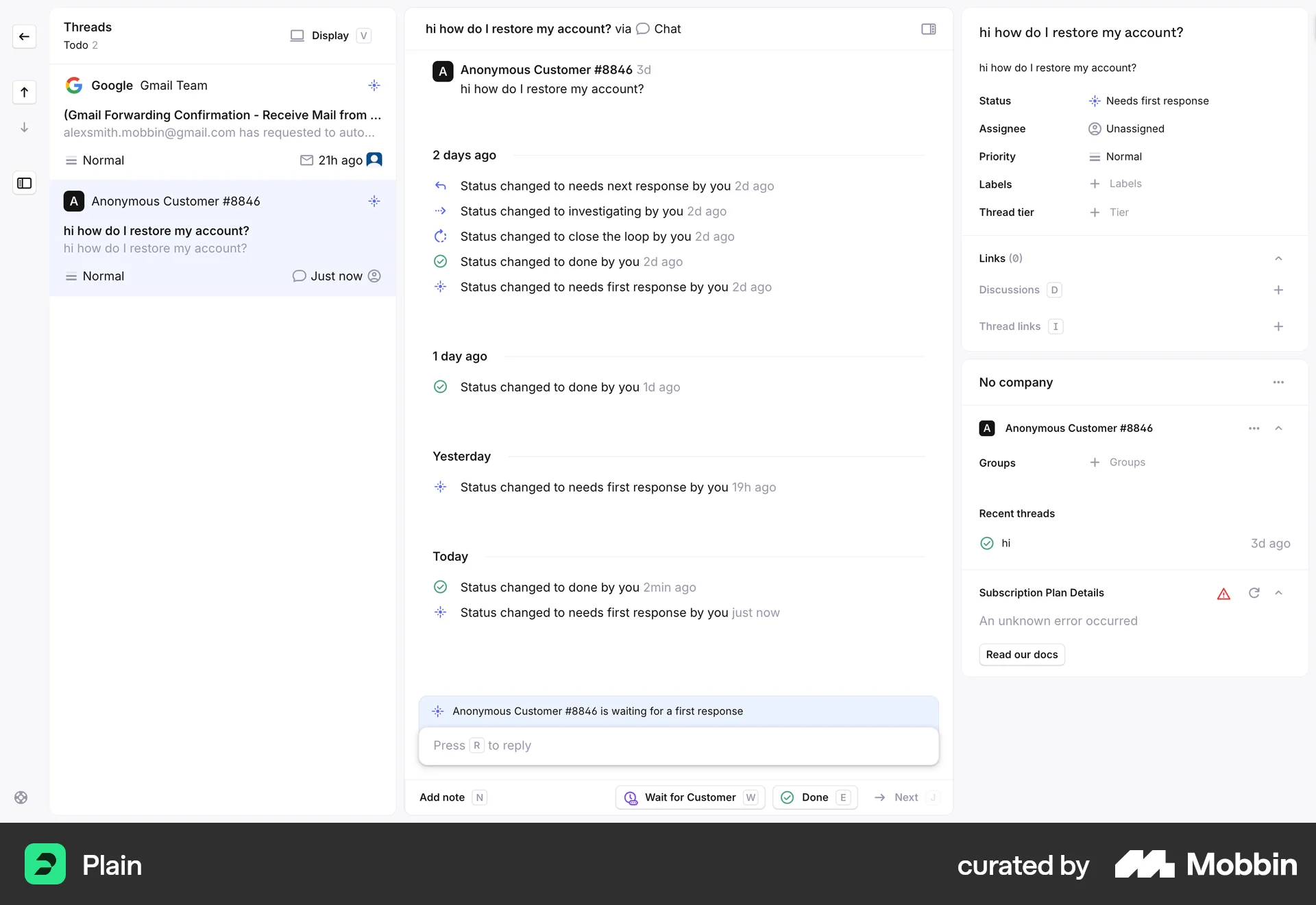Mark the thread as Done
This screenshot has width=1316, height=905.
coord(815,797)
